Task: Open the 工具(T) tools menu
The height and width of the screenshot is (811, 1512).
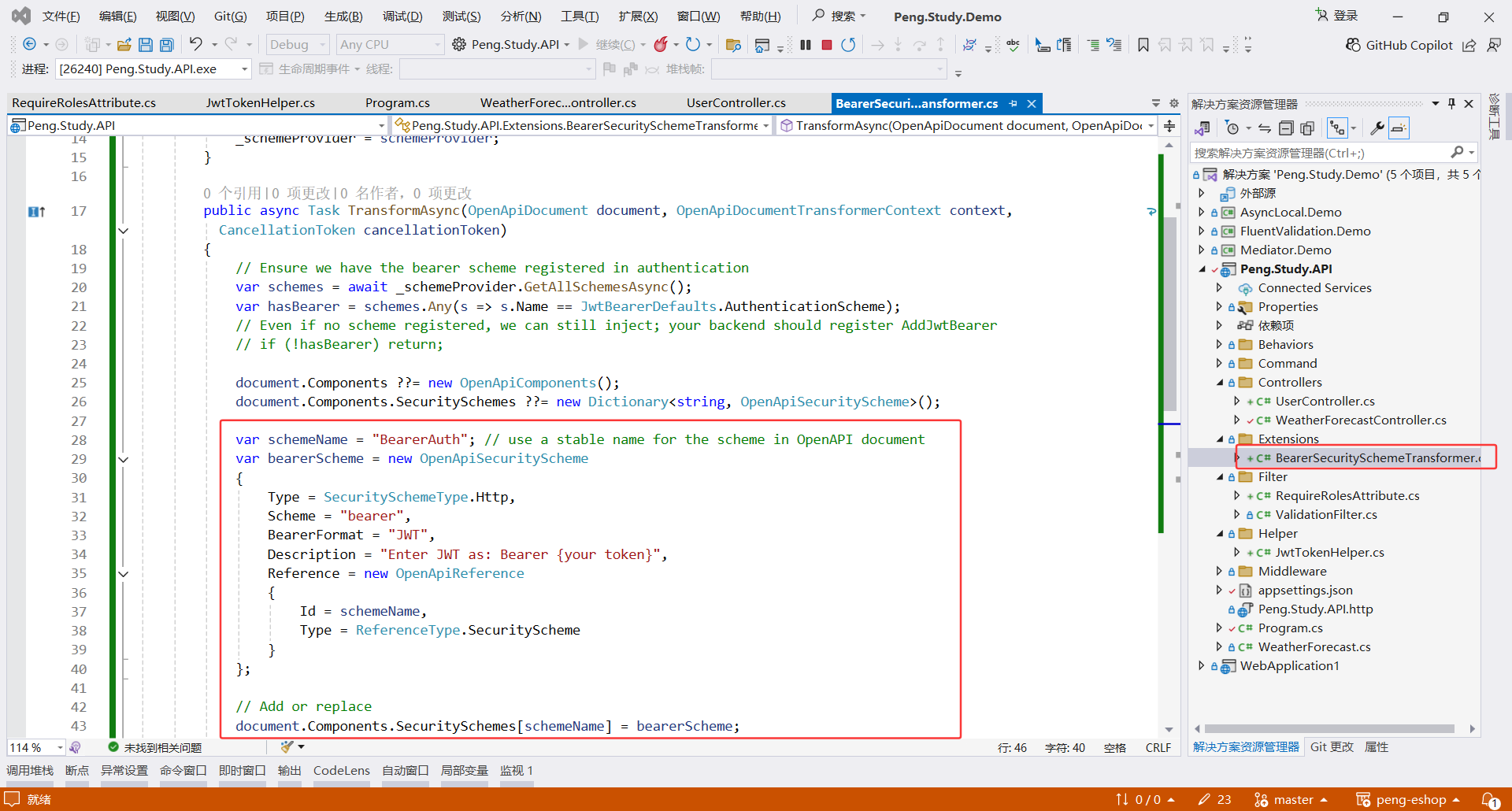Action: [x=580, y=17]
